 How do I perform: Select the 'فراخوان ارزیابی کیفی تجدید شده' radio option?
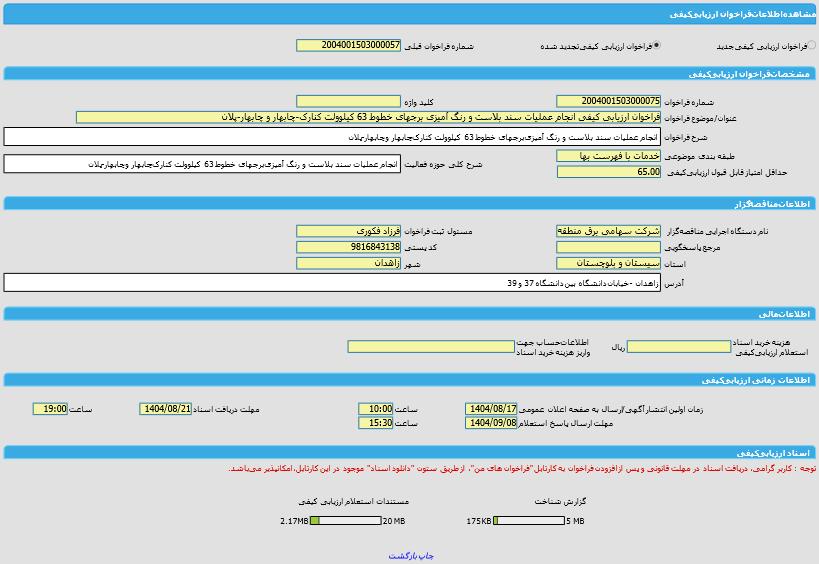click(x=656, y=46)
